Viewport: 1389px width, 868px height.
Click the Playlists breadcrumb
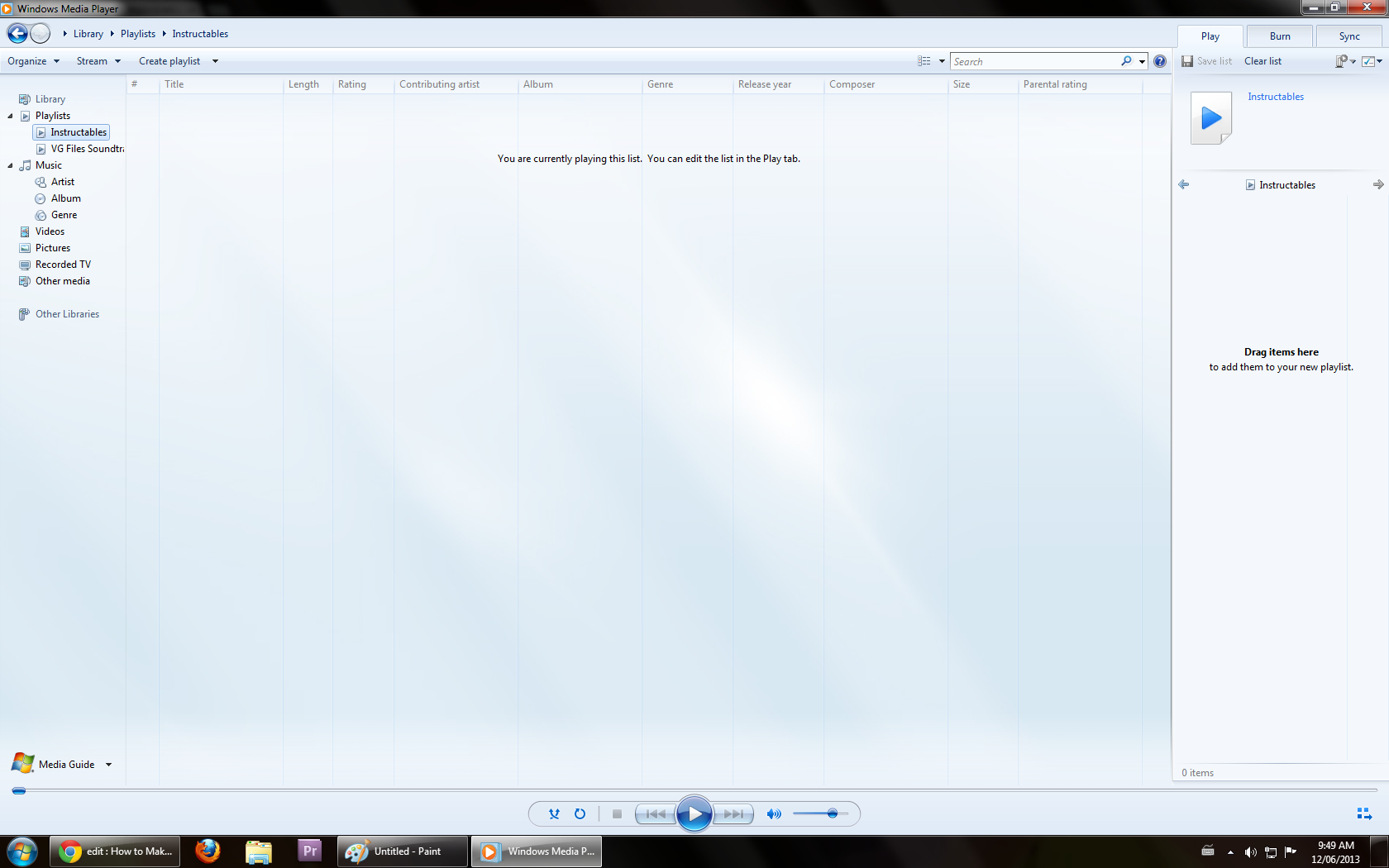point(138,34)
